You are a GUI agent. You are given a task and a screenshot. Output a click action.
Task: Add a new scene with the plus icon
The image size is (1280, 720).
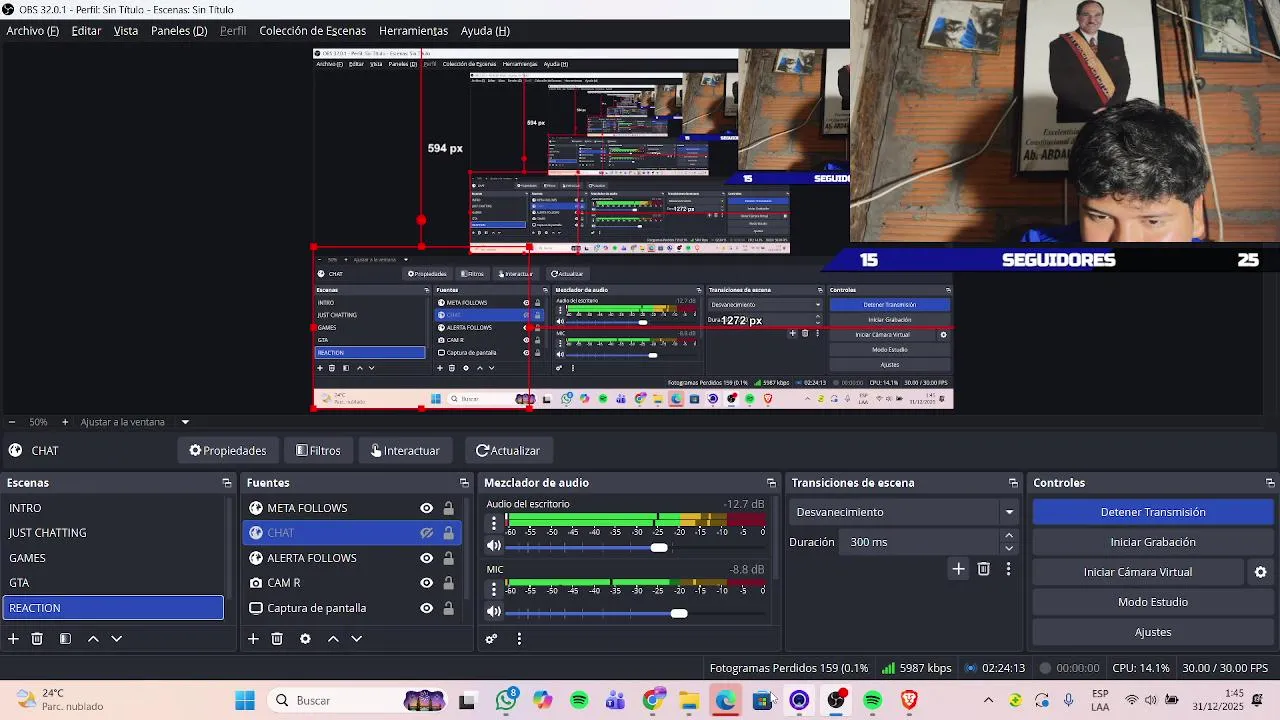13,638
